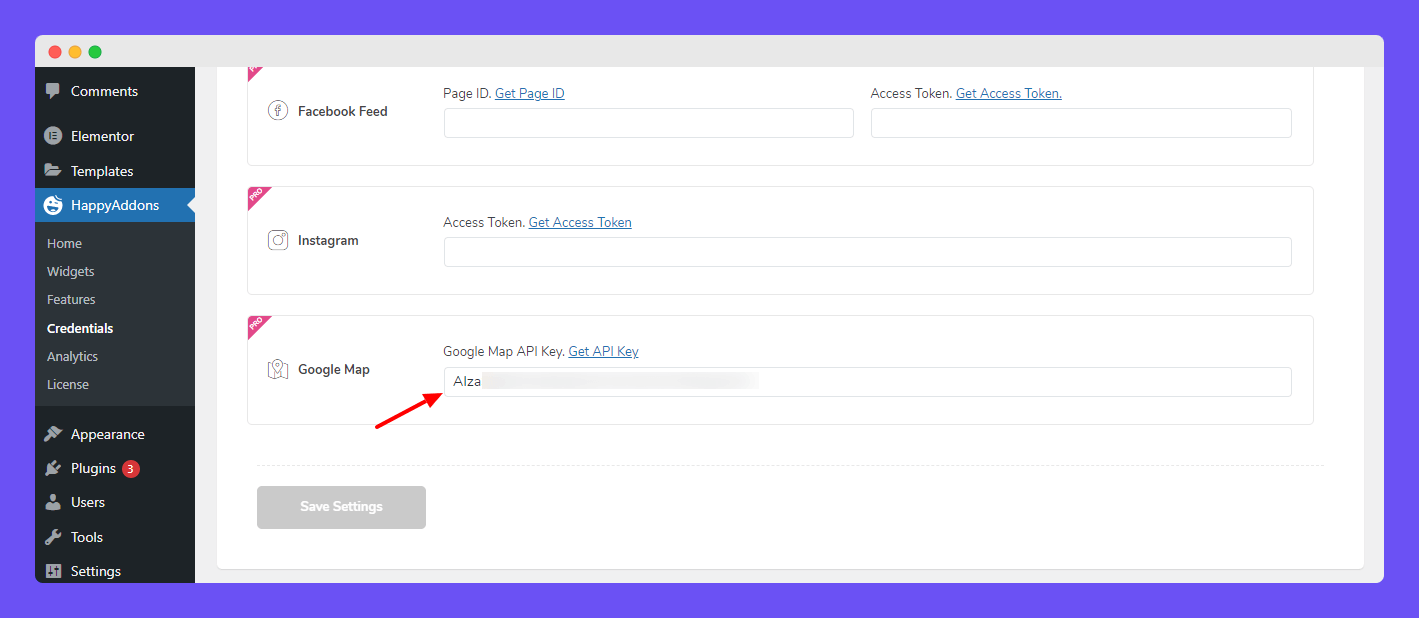
Task: Click the Facebook Feed icon
Action: coord(278,111)
